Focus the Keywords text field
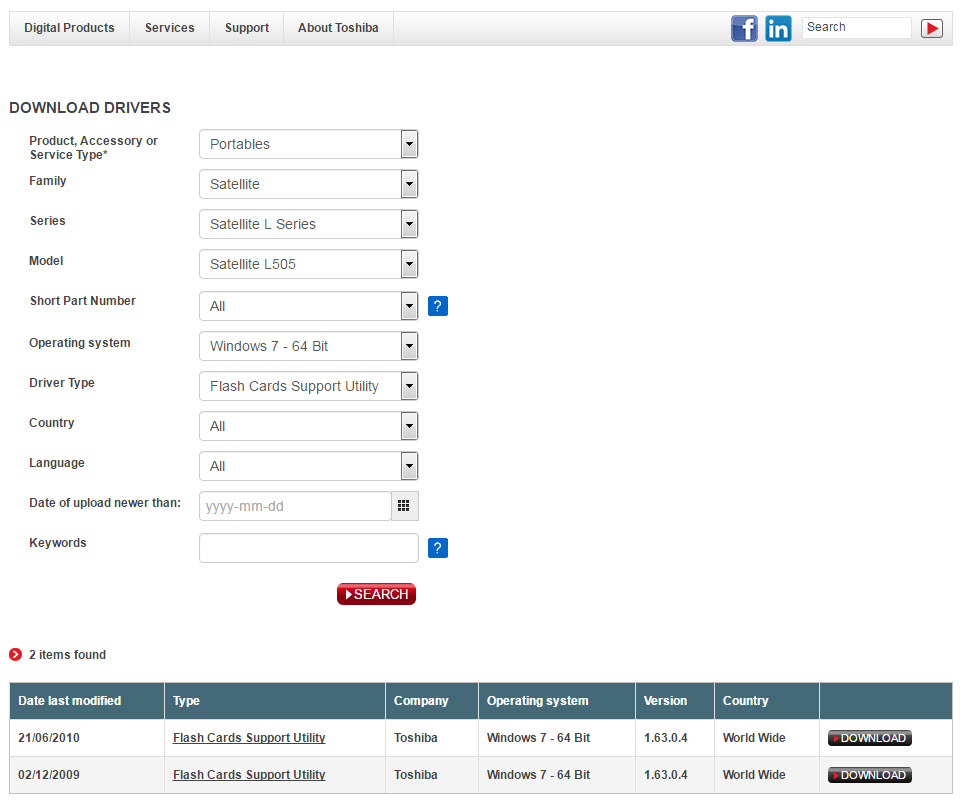This screenshot has height=803, width=967. [x=308, y=548]
